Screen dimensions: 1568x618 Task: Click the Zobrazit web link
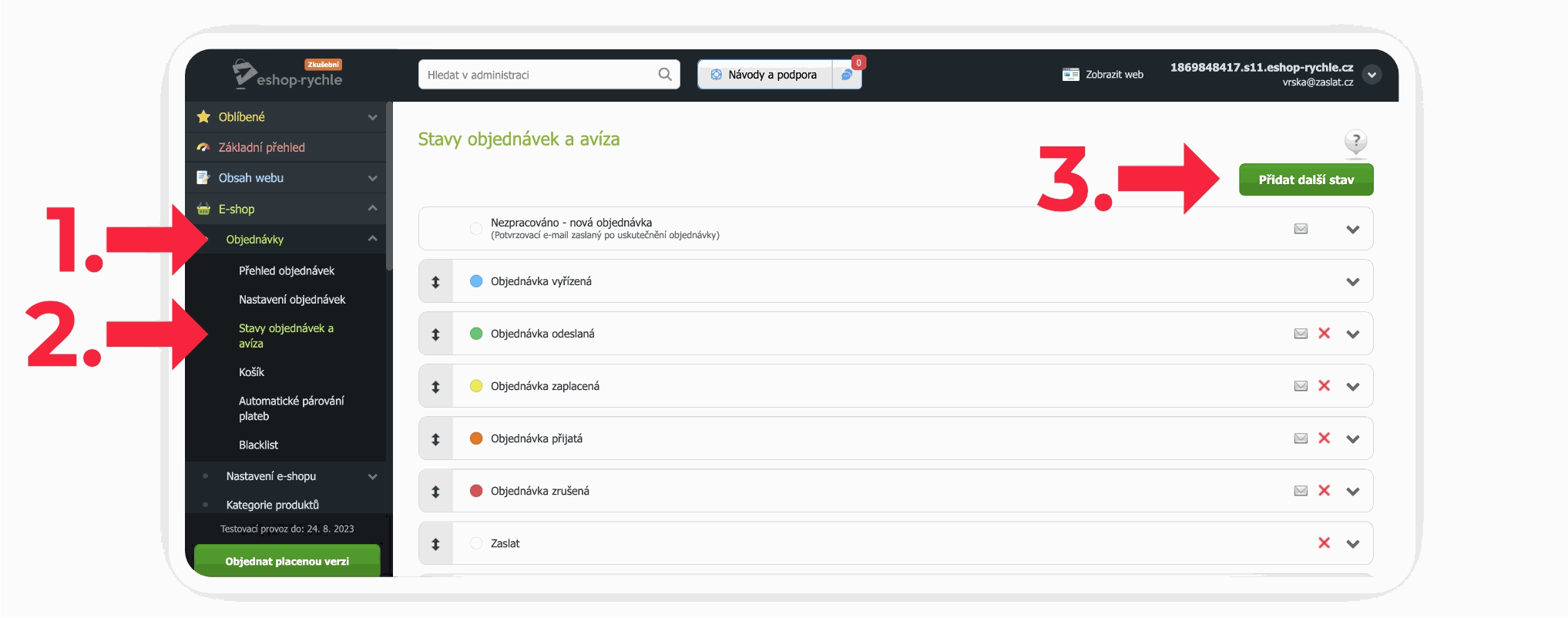1103,75
